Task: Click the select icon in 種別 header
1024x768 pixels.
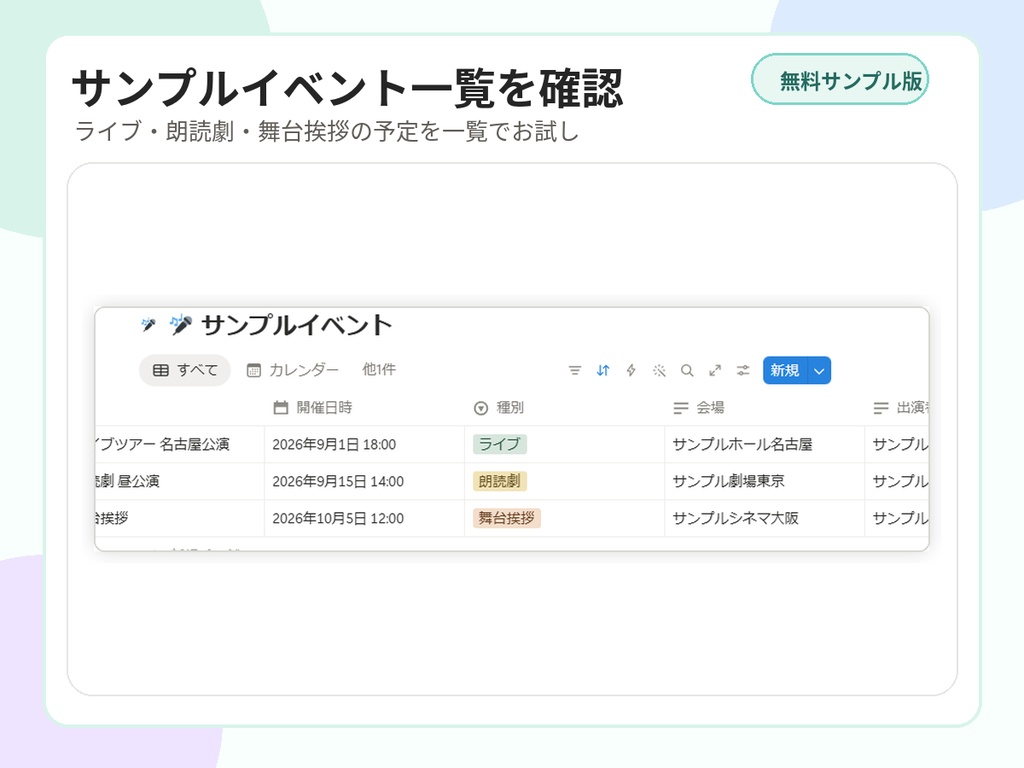Action: 481,408
